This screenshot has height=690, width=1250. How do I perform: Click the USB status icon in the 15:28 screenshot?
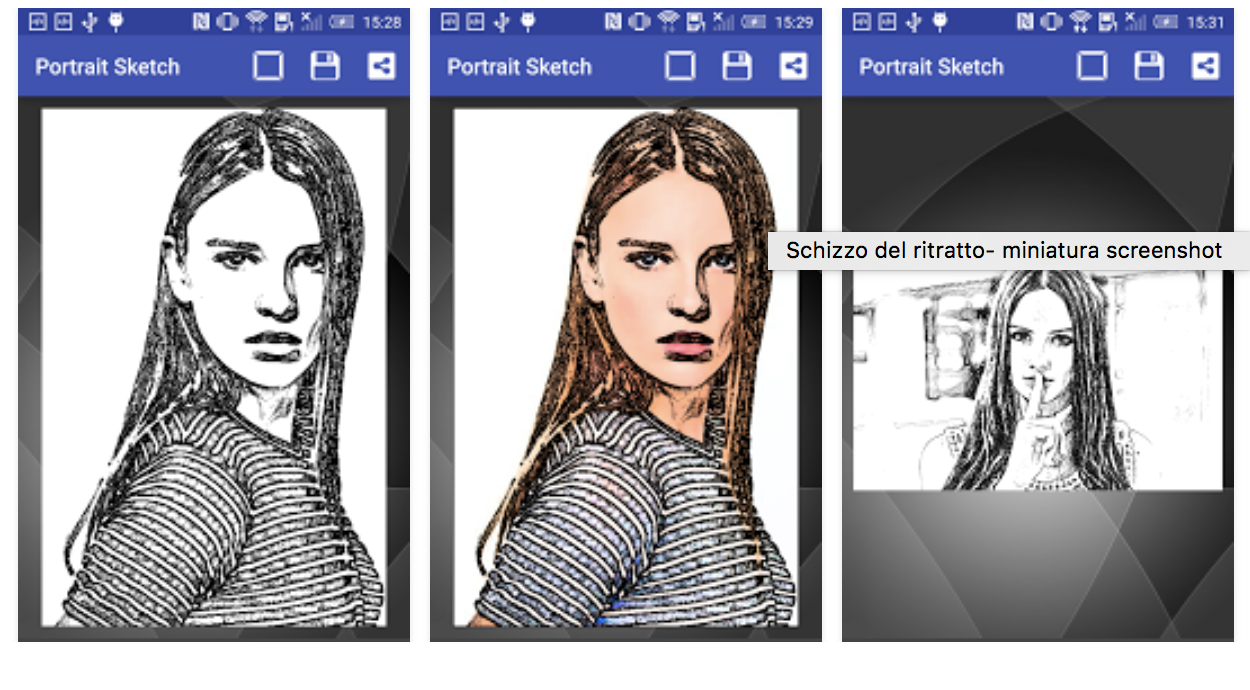click(x=89, y=22)
